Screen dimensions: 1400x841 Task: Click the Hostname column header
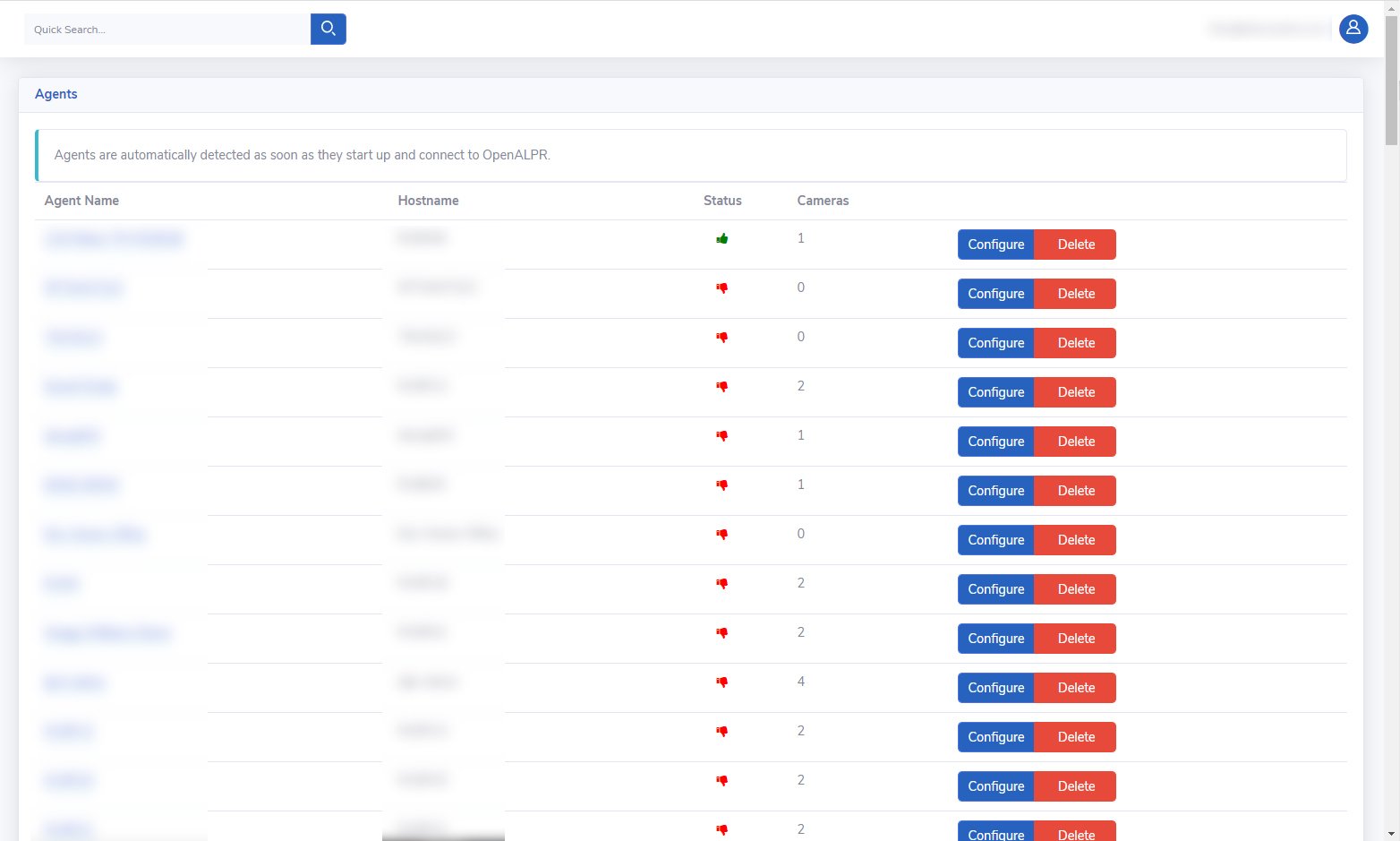pos(428,201)
